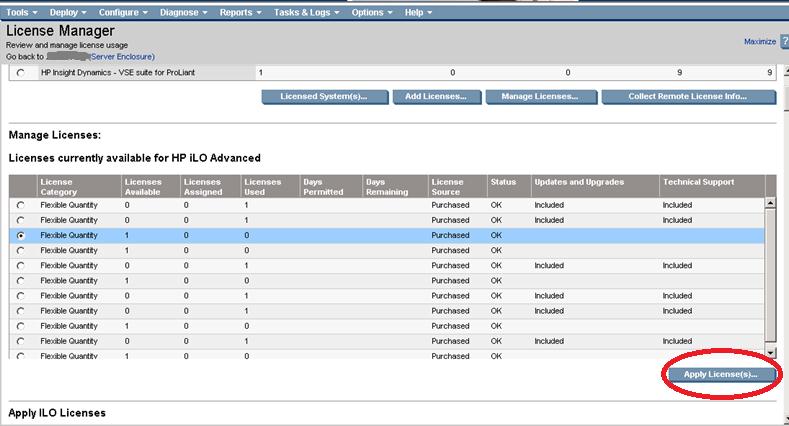The image size is (789, 426).
Task: Click the Manage Licenses... button
Action: point(541,97)
